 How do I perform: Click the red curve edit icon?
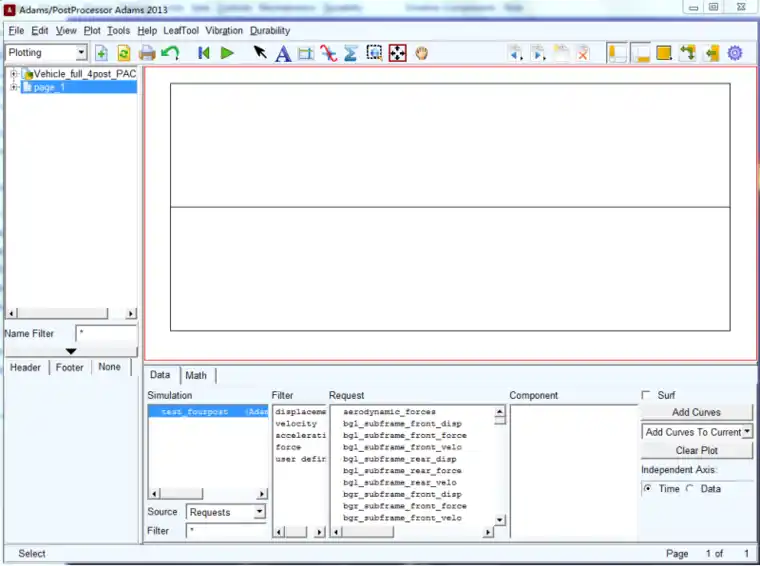(x=328, y=53)
